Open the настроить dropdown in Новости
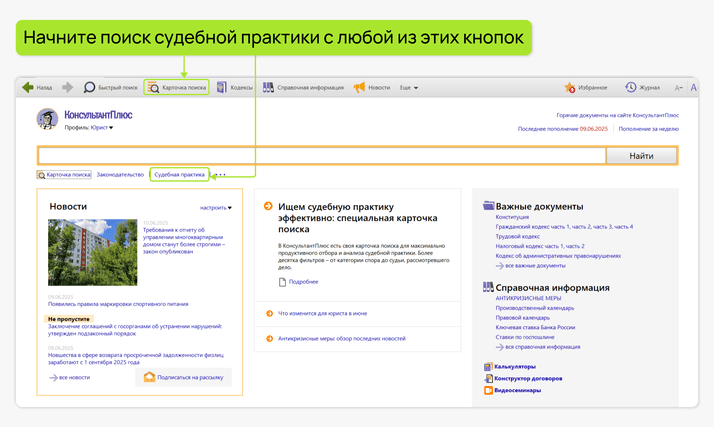714x427 pixels. click(216, 208)
